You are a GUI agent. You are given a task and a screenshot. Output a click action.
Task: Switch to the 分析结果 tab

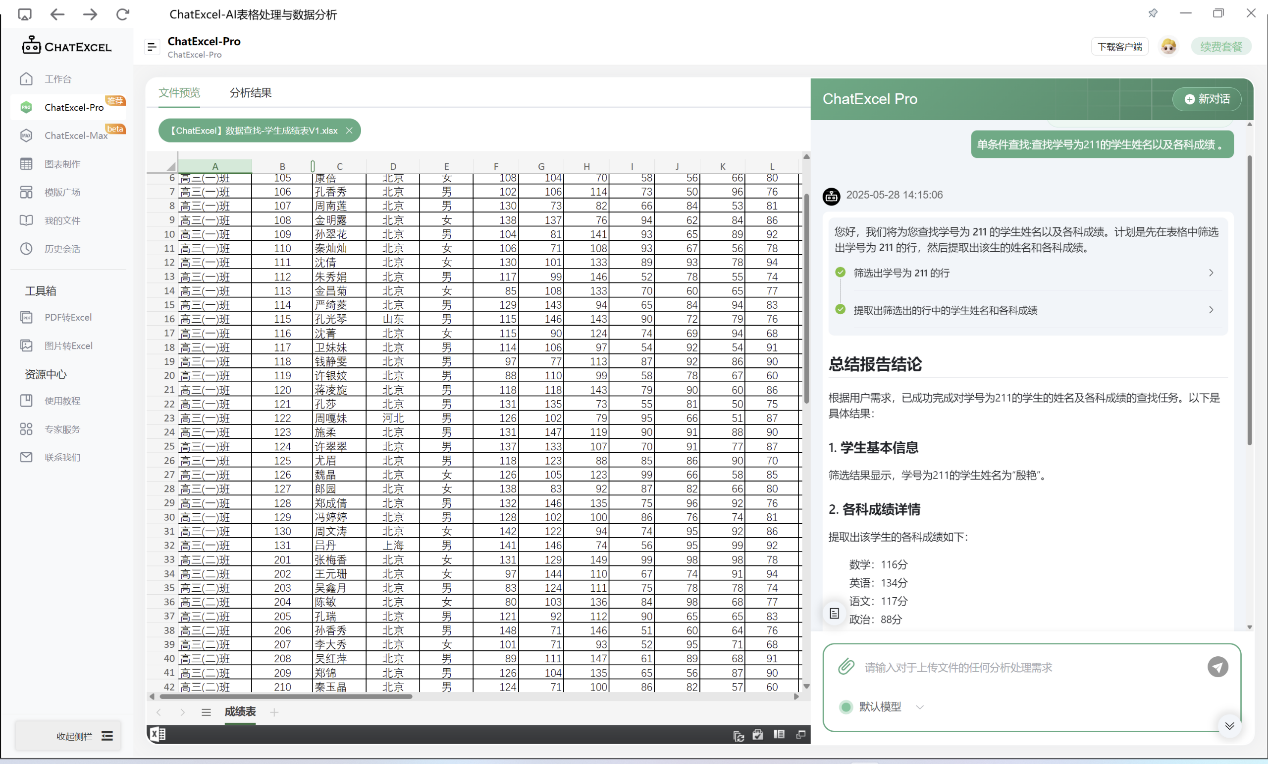click(x=249, y=92)
